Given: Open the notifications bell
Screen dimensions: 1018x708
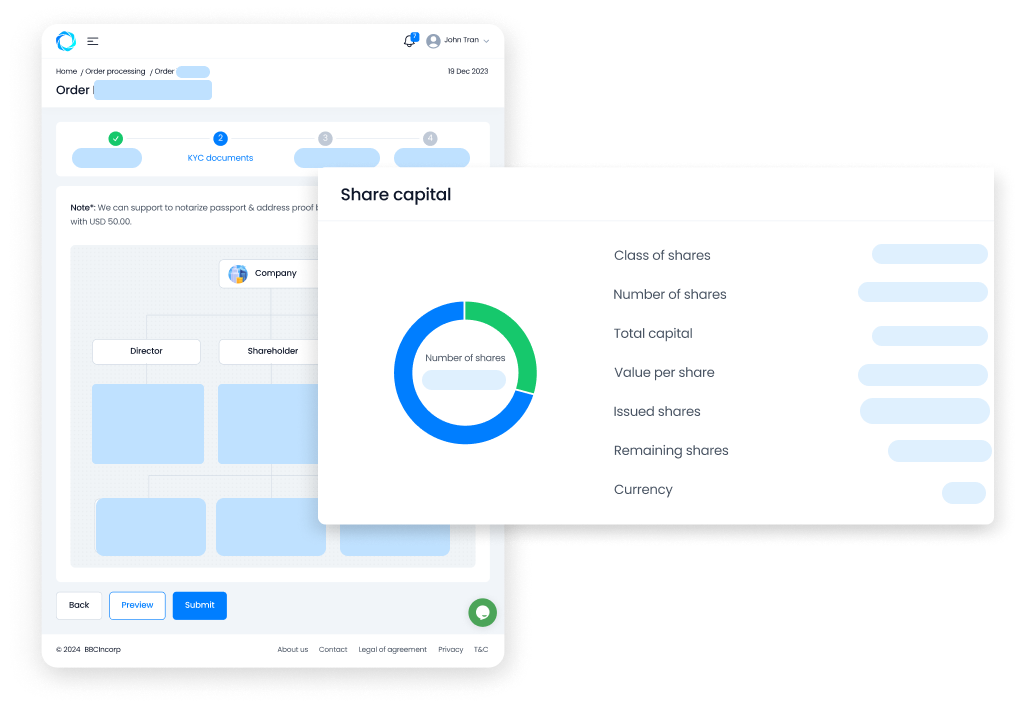Looking at the screenshot, I should tap(409, 41).
